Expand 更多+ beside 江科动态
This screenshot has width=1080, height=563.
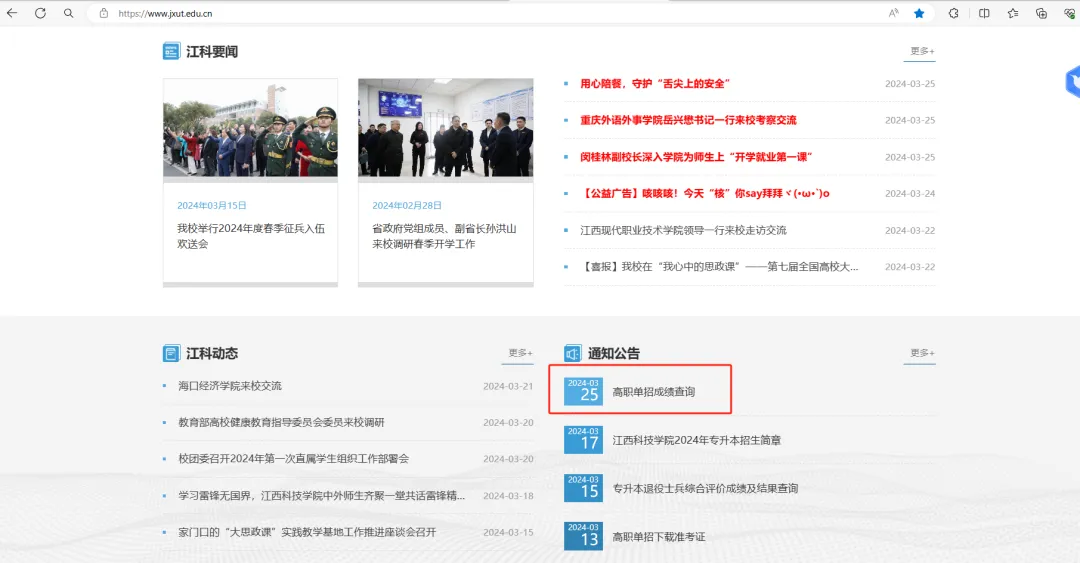point(520,353)
